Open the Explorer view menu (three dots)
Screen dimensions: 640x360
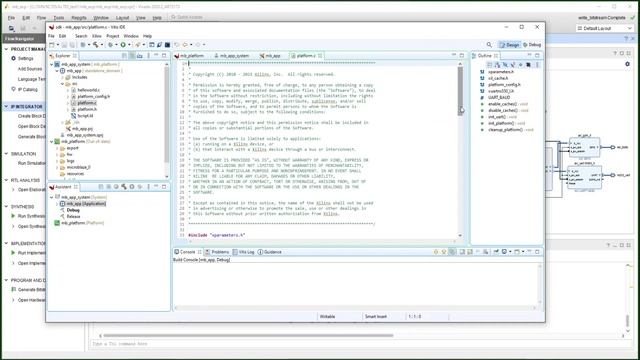pyautogui.click(x=149, y=56)
